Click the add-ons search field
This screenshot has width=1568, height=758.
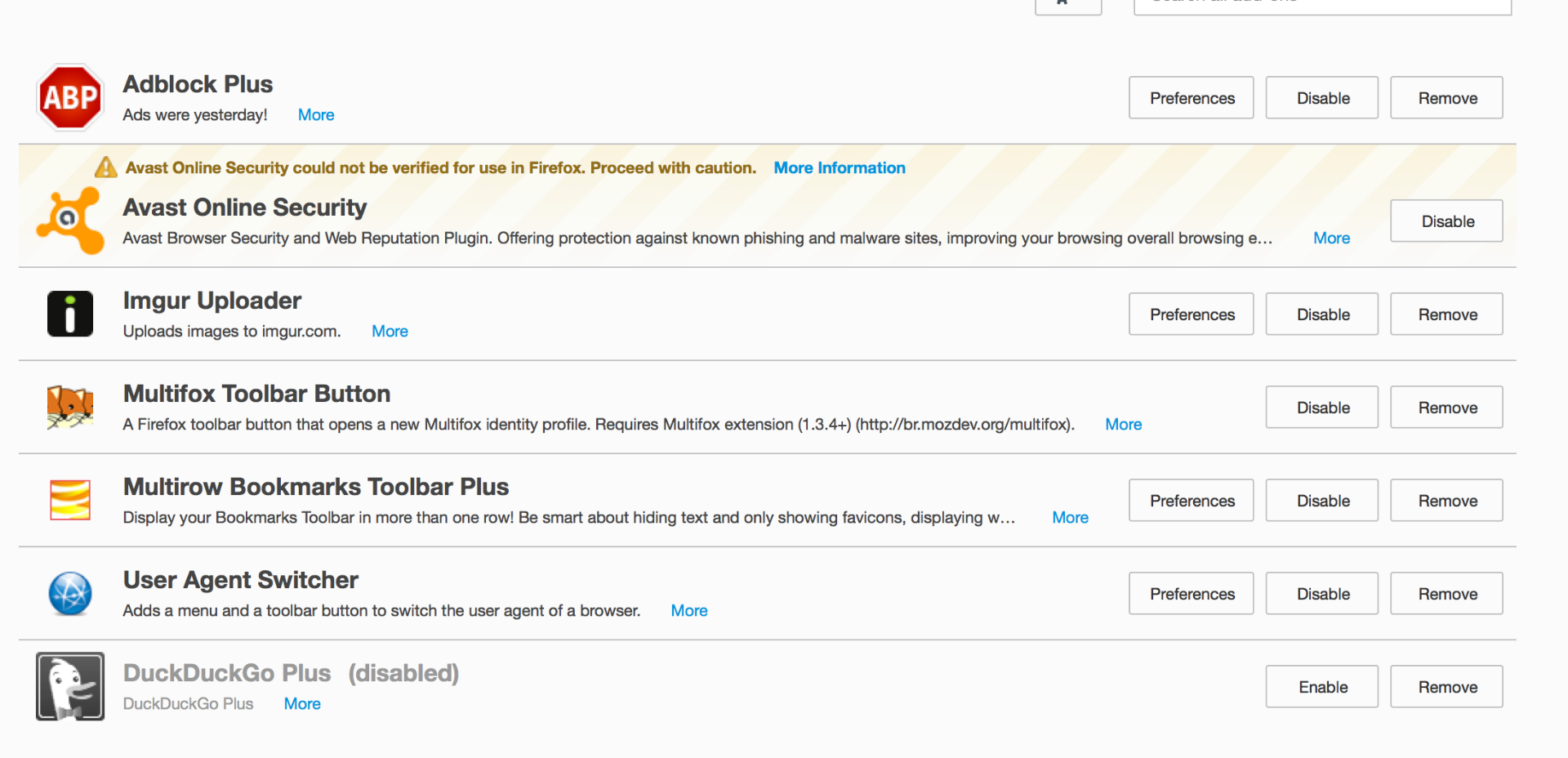click(x=1322, y=5)
